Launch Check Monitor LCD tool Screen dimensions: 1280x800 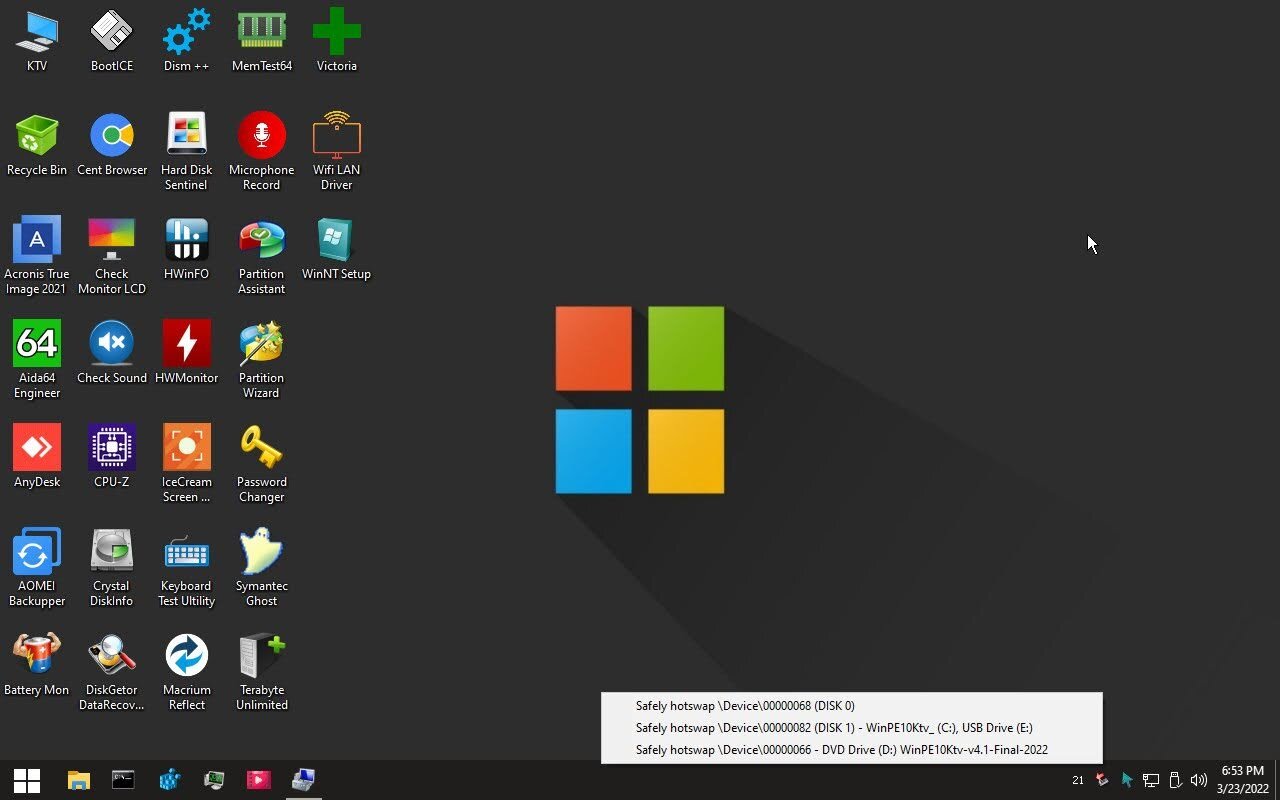pyautogui.click(x=112, y=255)
